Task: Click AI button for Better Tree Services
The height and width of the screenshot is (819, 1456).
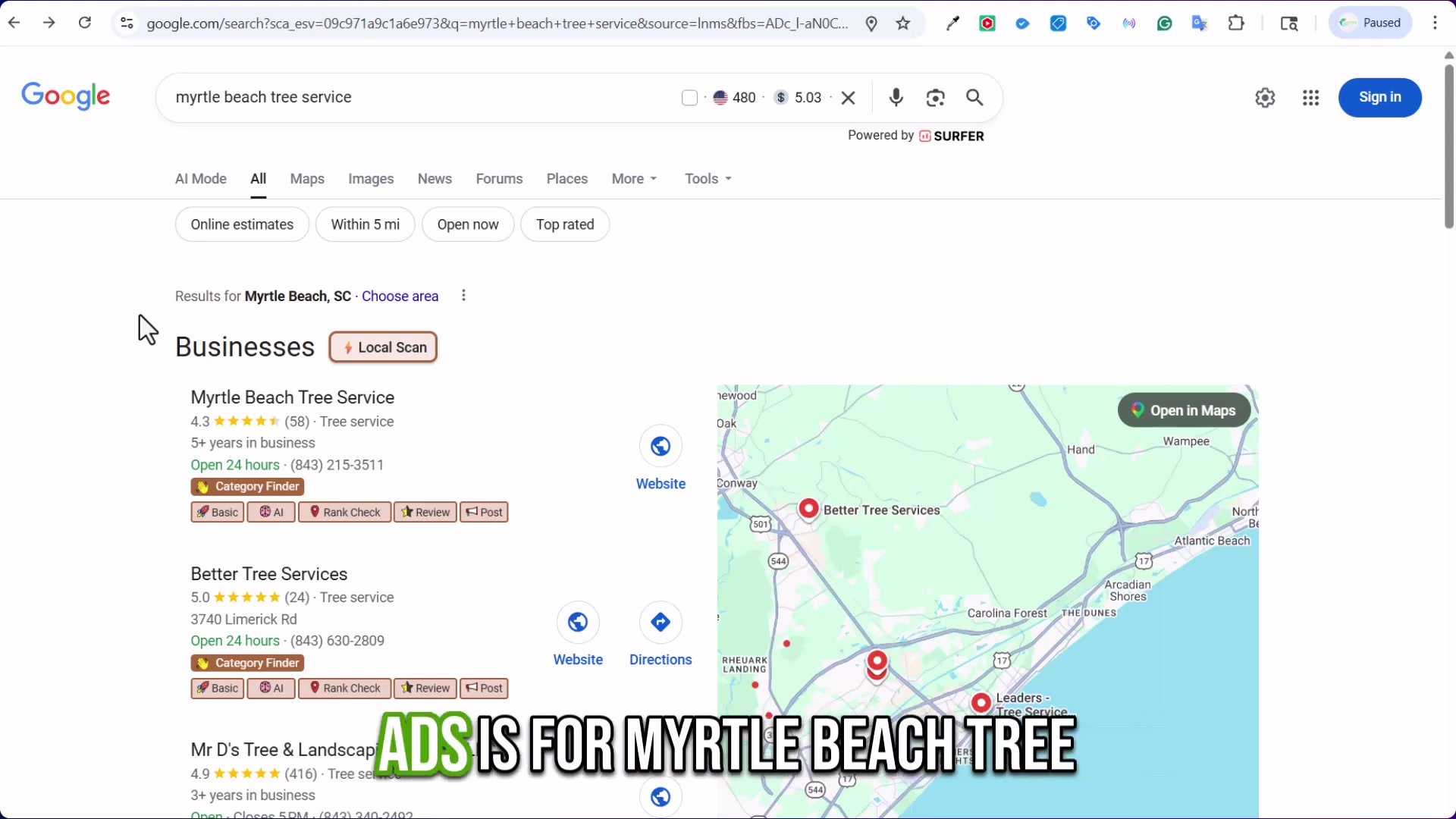Action: [x=271, y=689]
